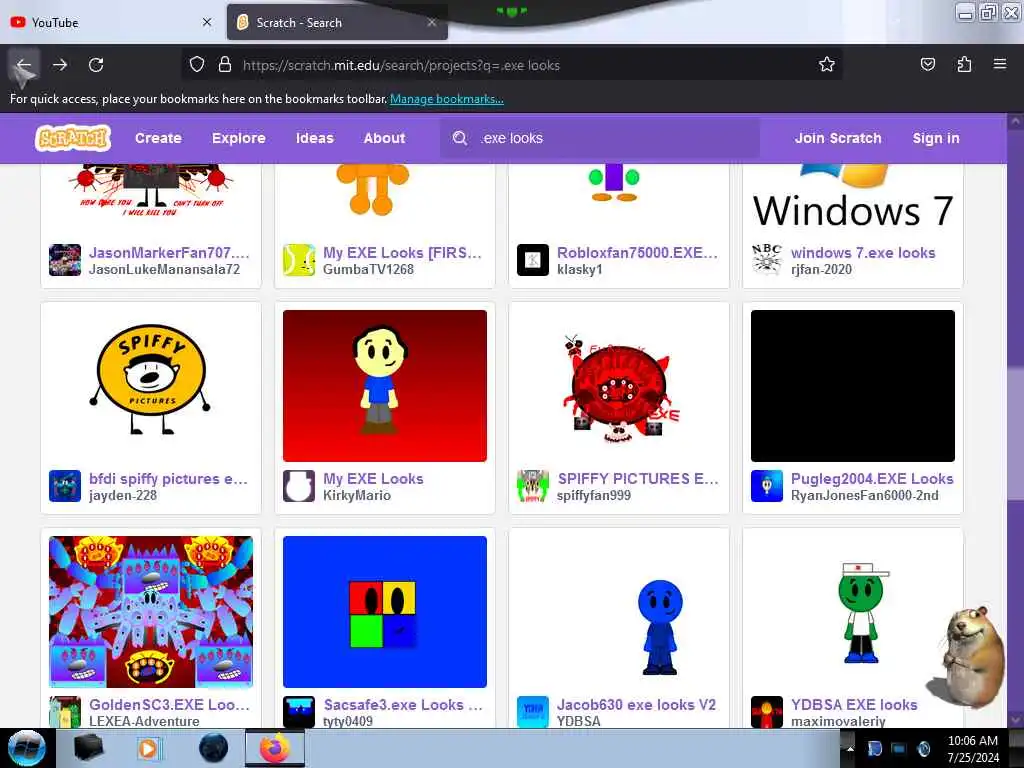Open the tracking protection shield icon
Viewport: 1024px width, 768px height.
point(197,65)
